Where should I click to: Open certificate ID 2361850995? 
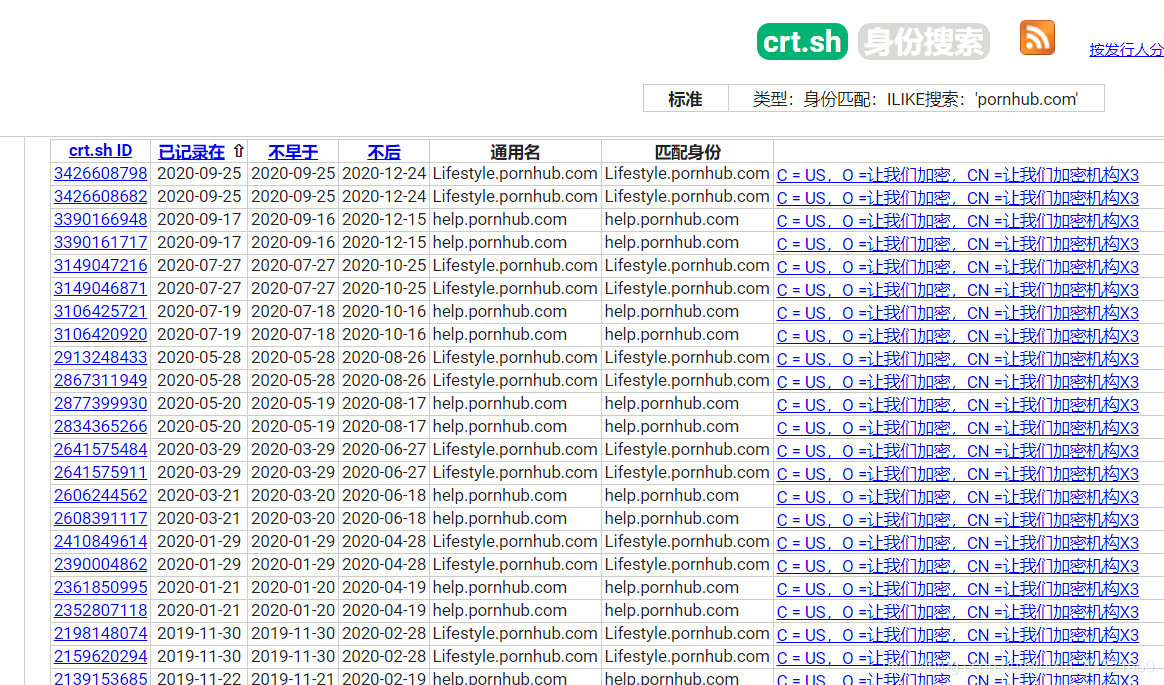pos(100,588)
